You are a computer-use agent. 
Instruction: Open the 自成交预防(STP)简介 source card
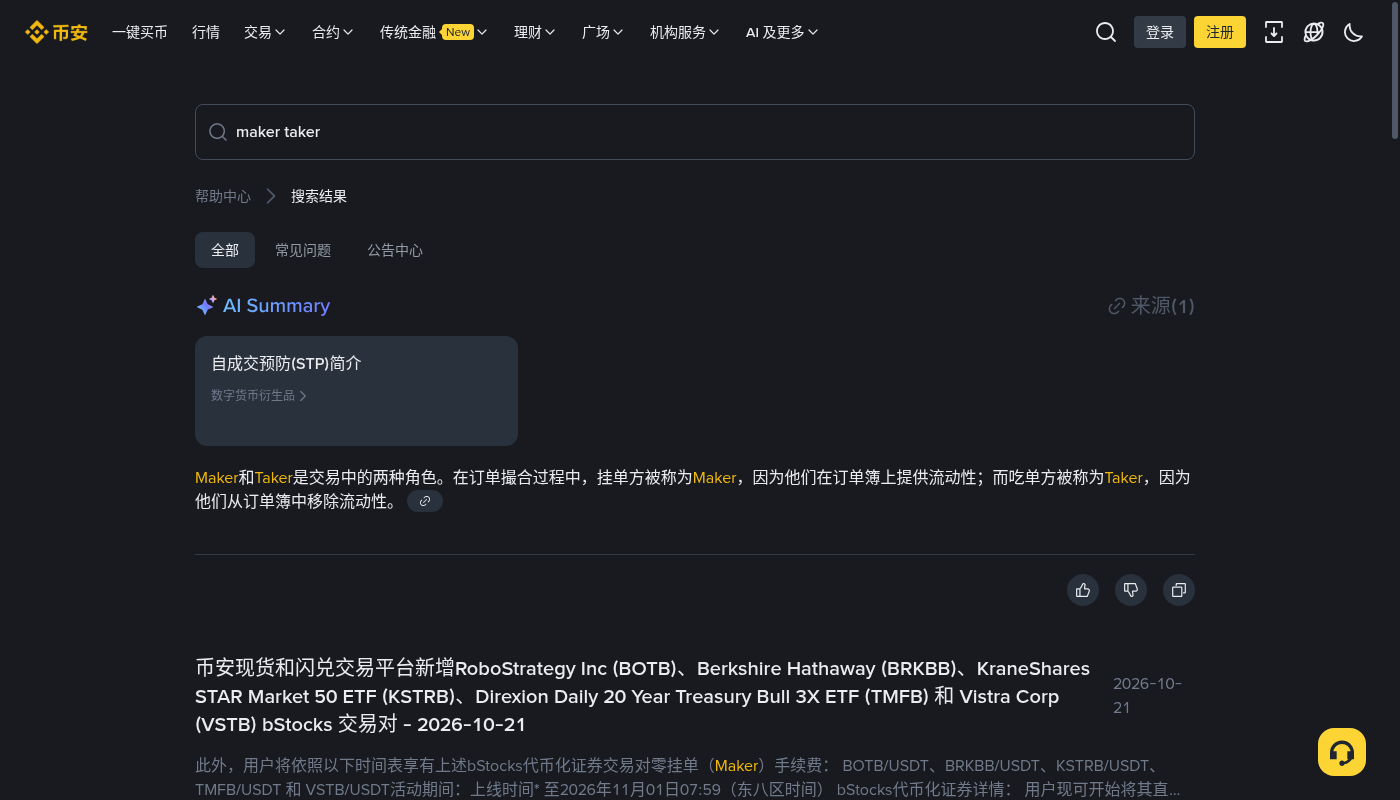coord(356,391)
